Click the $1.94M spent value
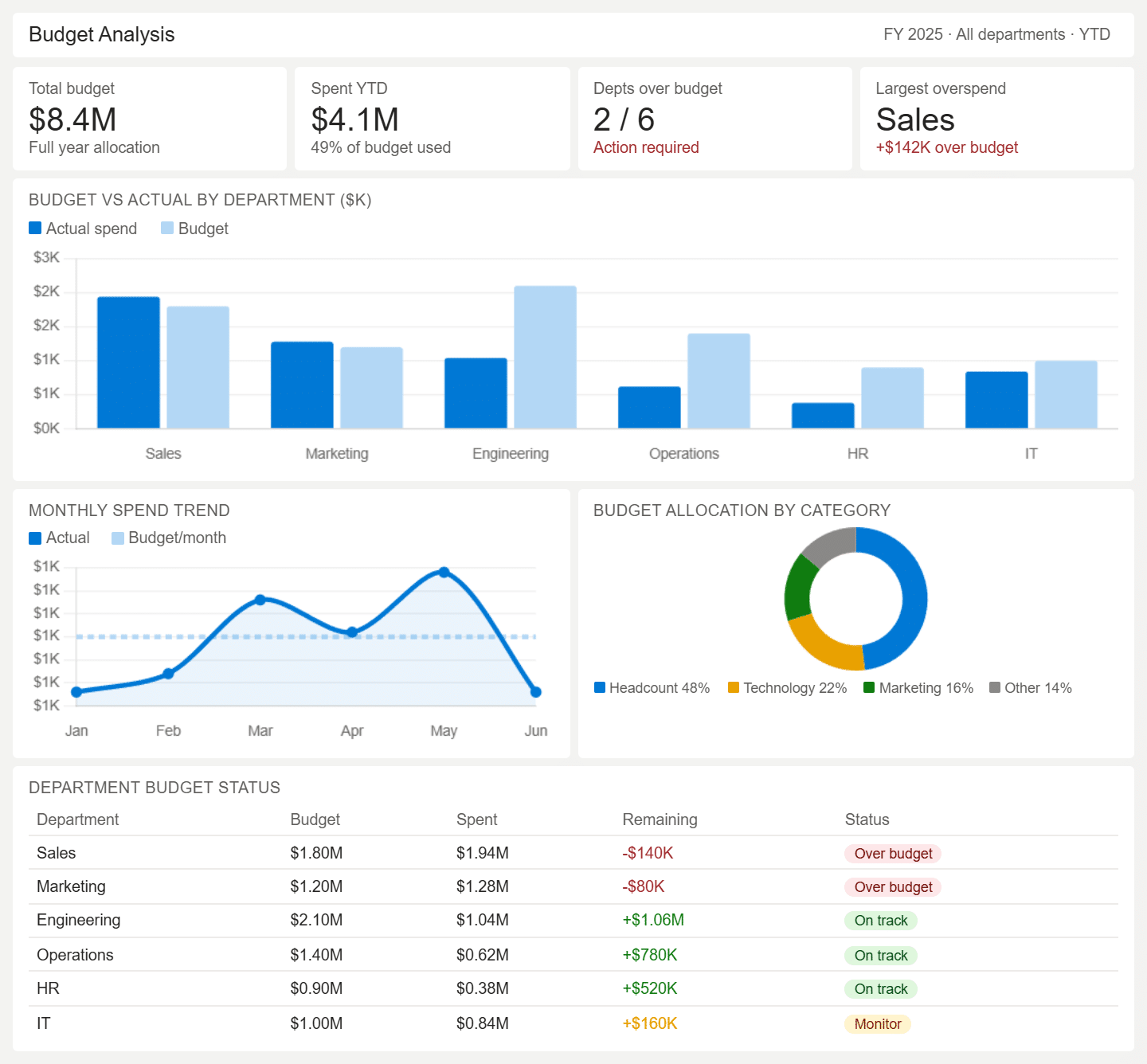Viewport: 1147px width, 1064px height. (x=483, y=853)
